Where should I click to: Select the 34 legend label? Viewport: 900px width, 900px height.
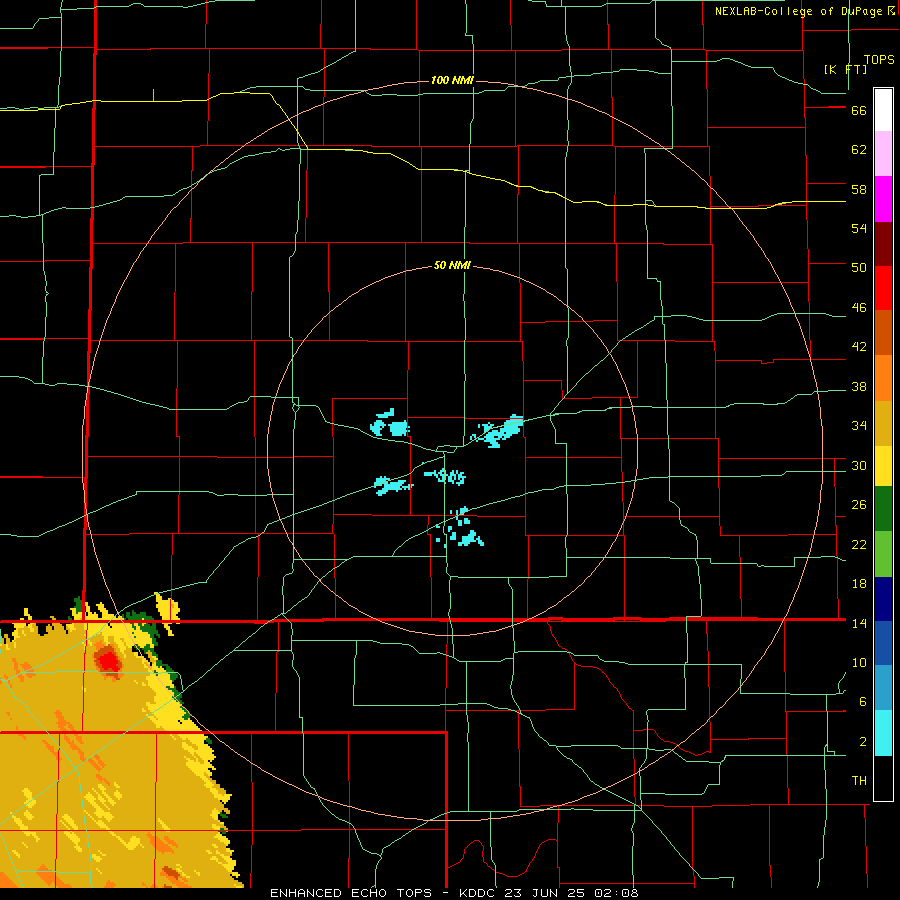tap(859, 426)
